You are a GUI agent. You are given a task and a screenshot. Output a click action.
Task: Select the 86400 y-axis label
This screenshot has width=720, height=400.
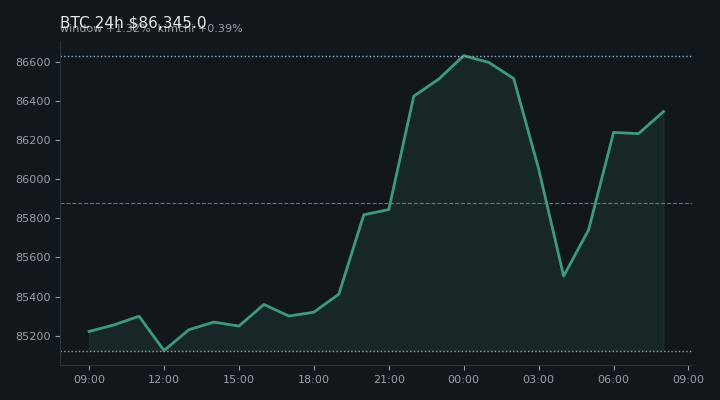pos(33,101)
